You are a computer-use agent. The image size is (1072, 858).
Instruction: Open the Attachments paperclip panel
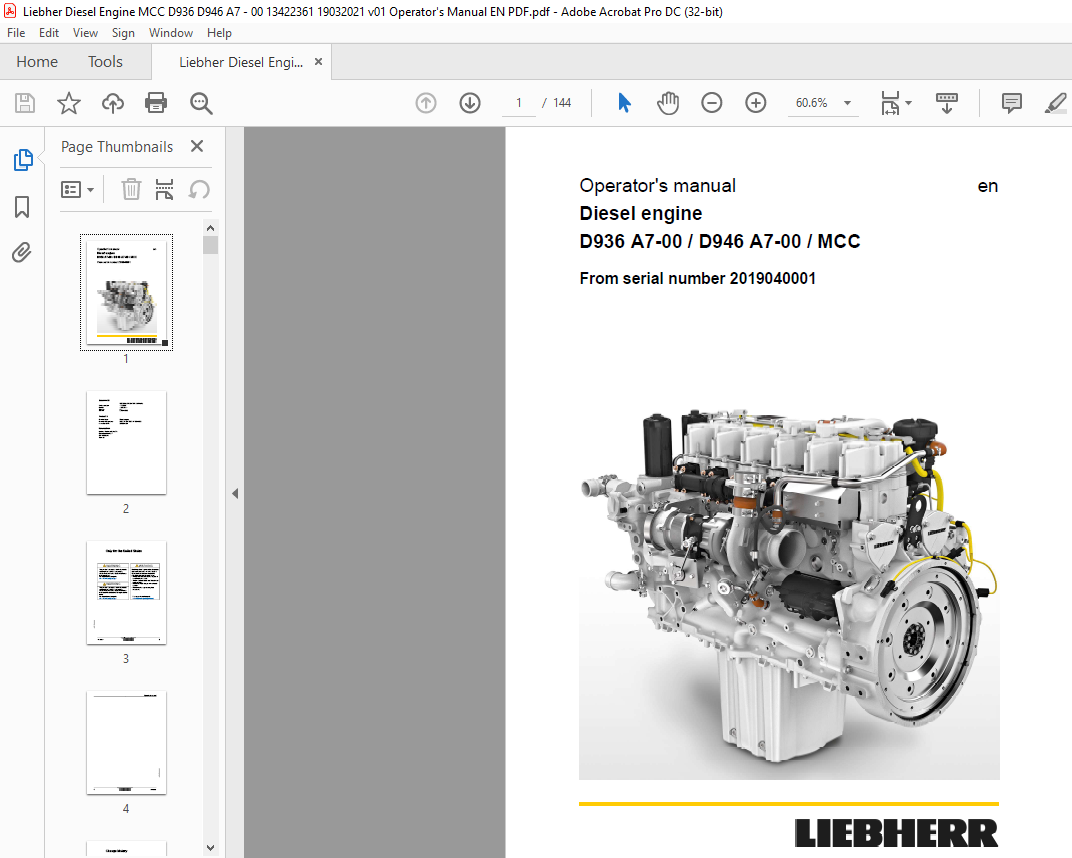coord(22,253)
